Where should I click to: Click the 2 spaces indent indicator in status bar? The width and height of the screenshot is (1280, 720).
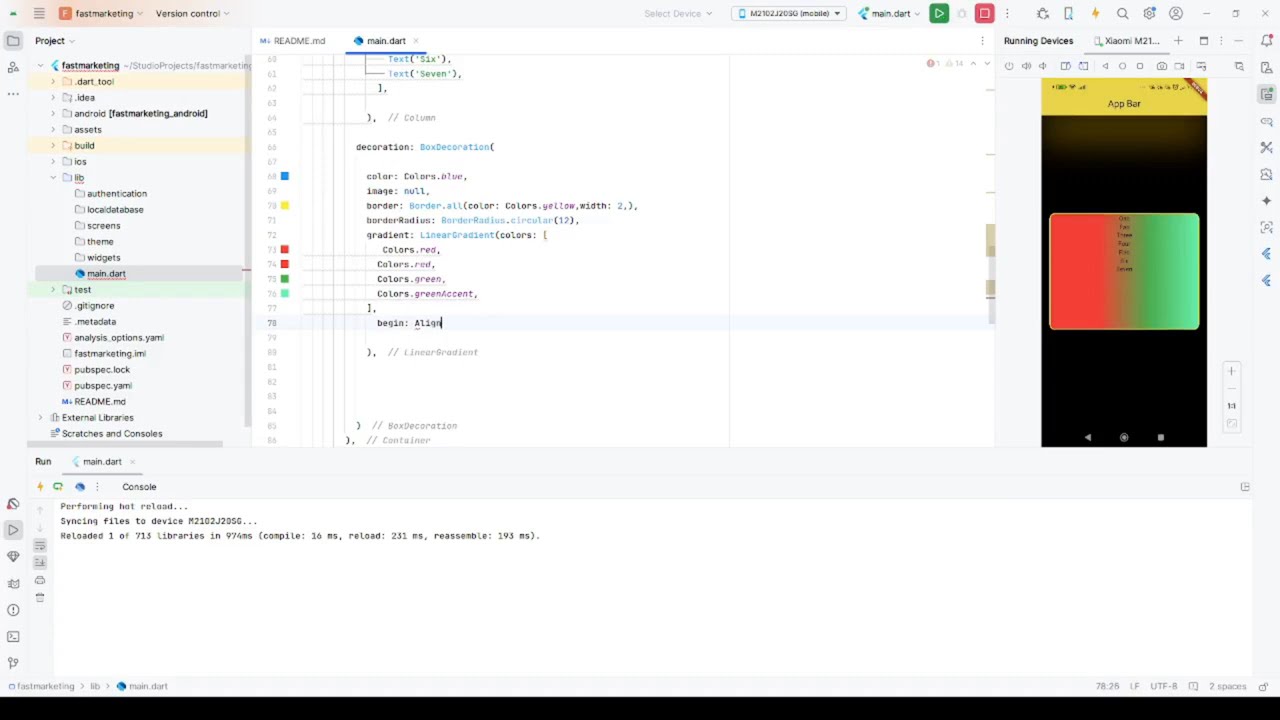tap(1226, 686)
